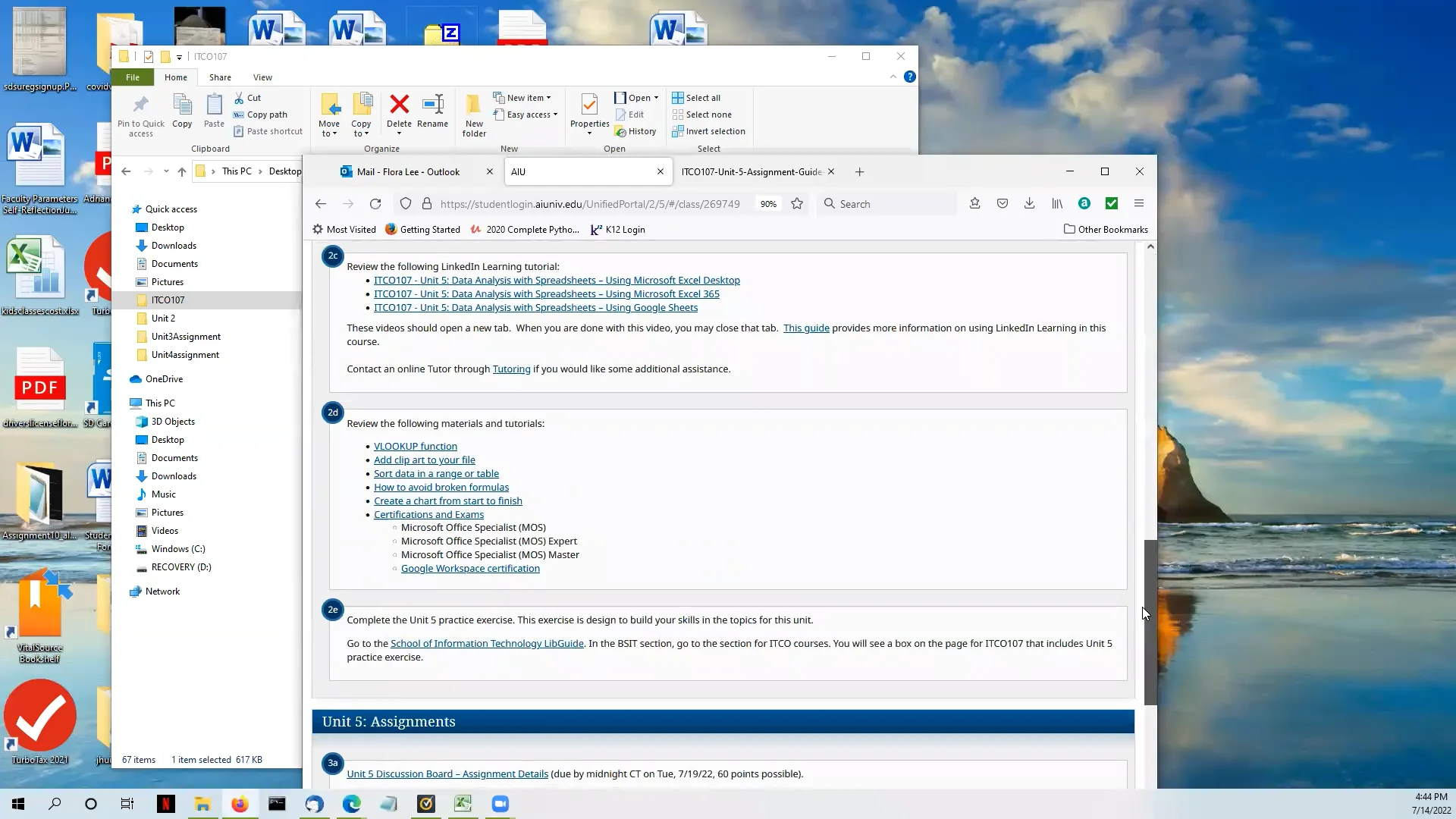Create a New folder in File Explorer
This screenshot has width=1456, height=819.
473,112
